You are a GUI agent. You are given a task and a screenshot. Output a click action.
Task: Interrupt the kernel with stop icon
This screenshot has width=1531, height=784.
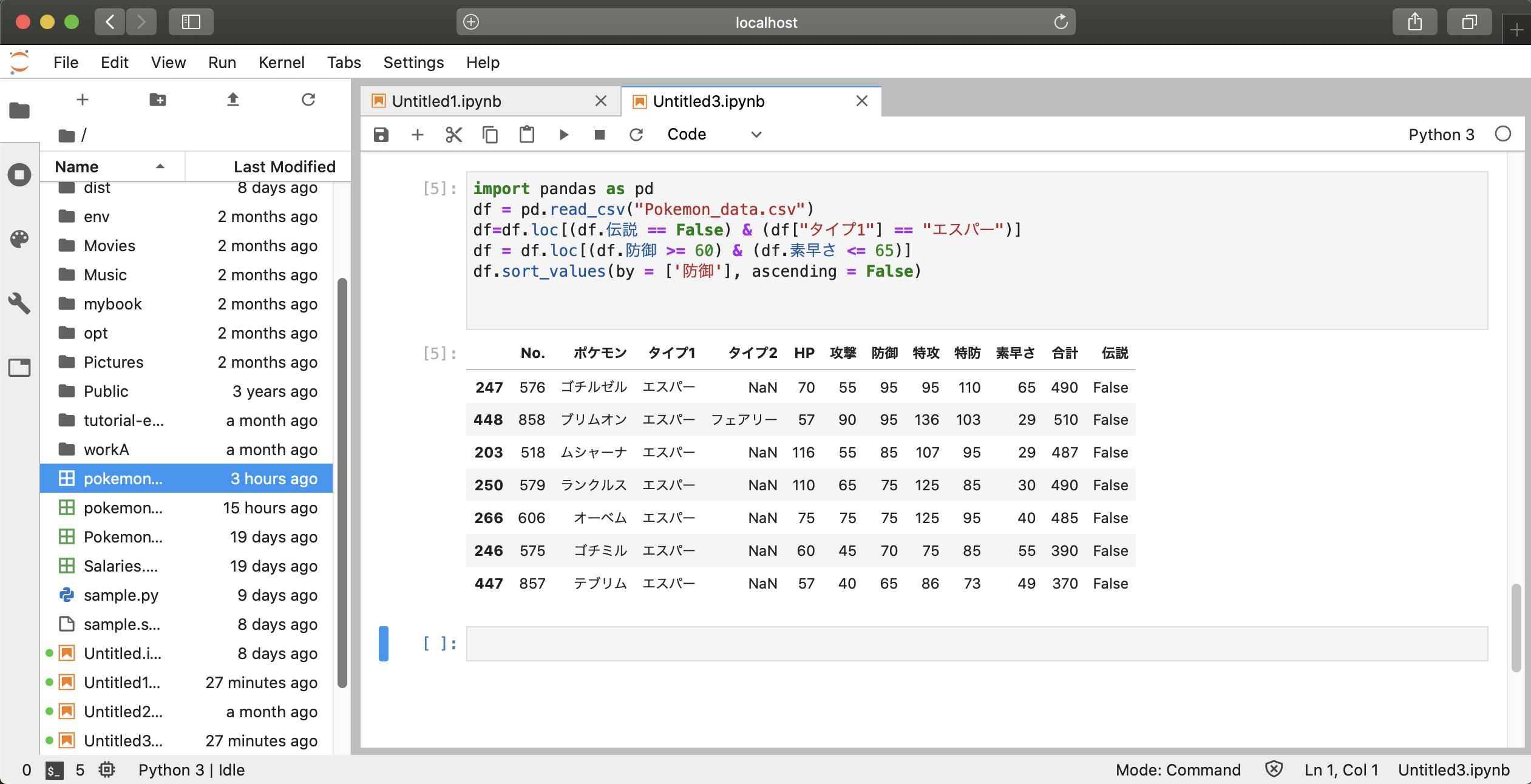[x=600, y=134]
